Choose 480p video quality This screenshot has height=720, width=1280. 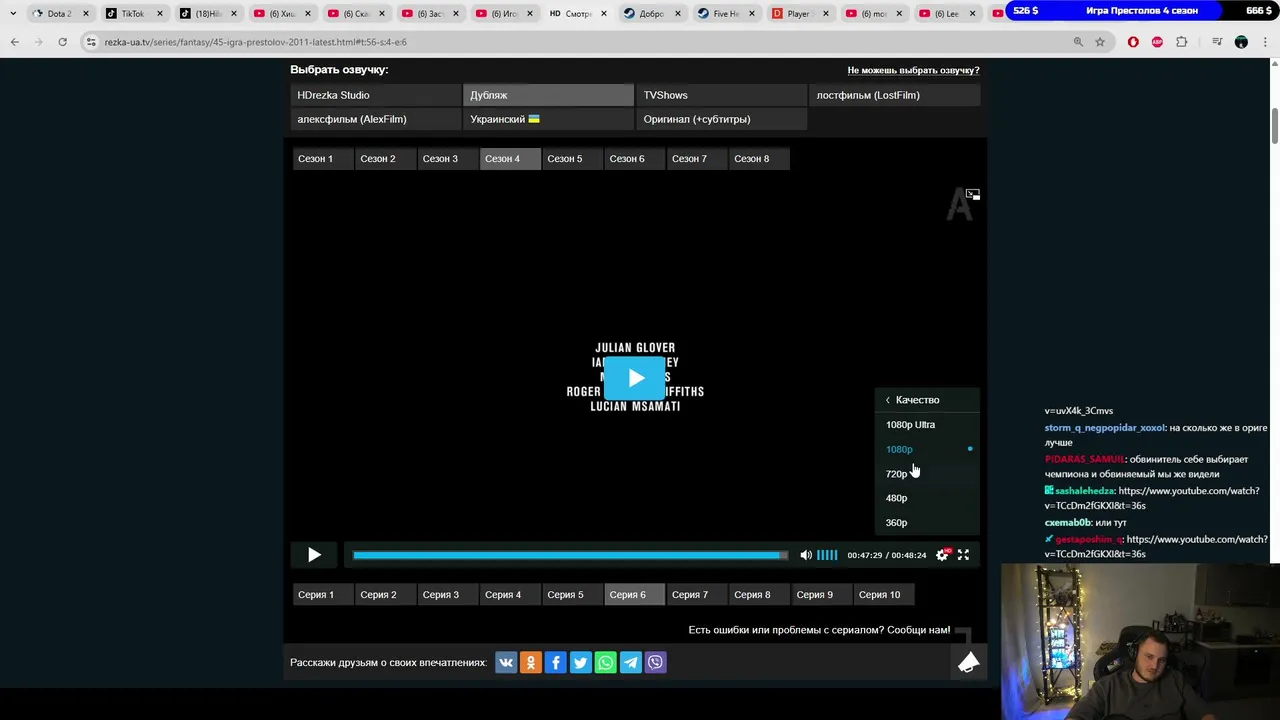coord(927,498)
